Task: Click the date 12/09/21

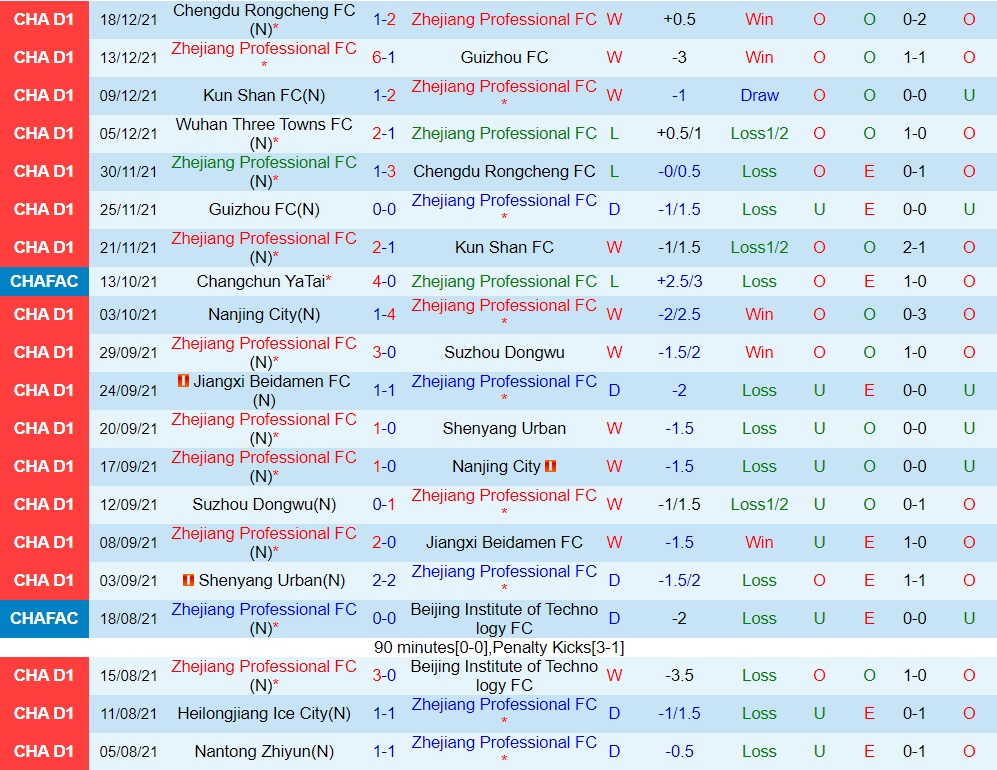Action: [x=128, y=504]
